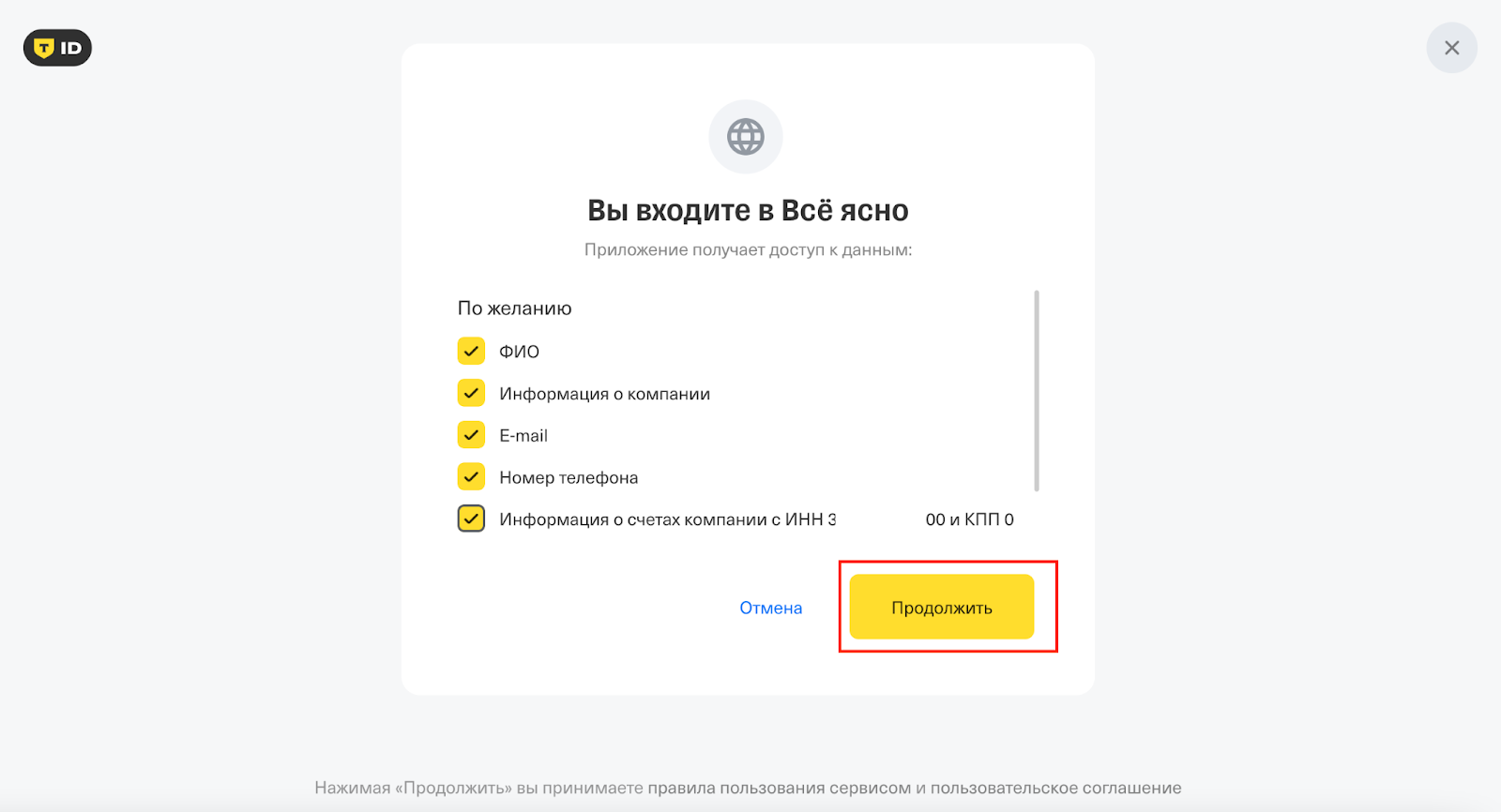Uncheck the Номер телефона checkbox
The height and width of the screenshot is (812, 1501).
pos(471,477)
